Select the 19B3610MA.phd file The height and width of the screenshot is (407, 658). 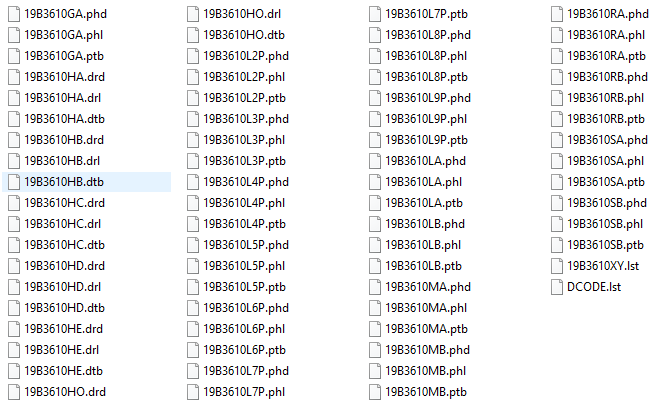tap(428, 287)
